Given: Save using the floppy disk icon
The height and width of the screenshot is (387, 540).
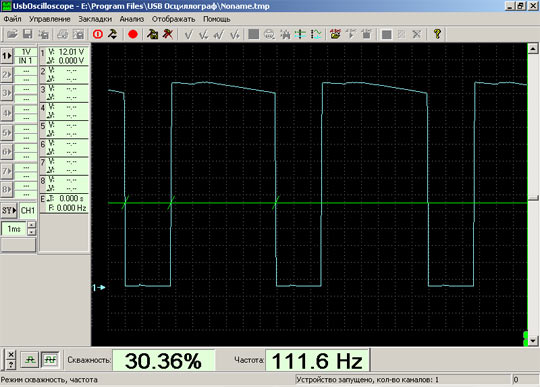Looking at the screenshot, I should click(28, 34).
